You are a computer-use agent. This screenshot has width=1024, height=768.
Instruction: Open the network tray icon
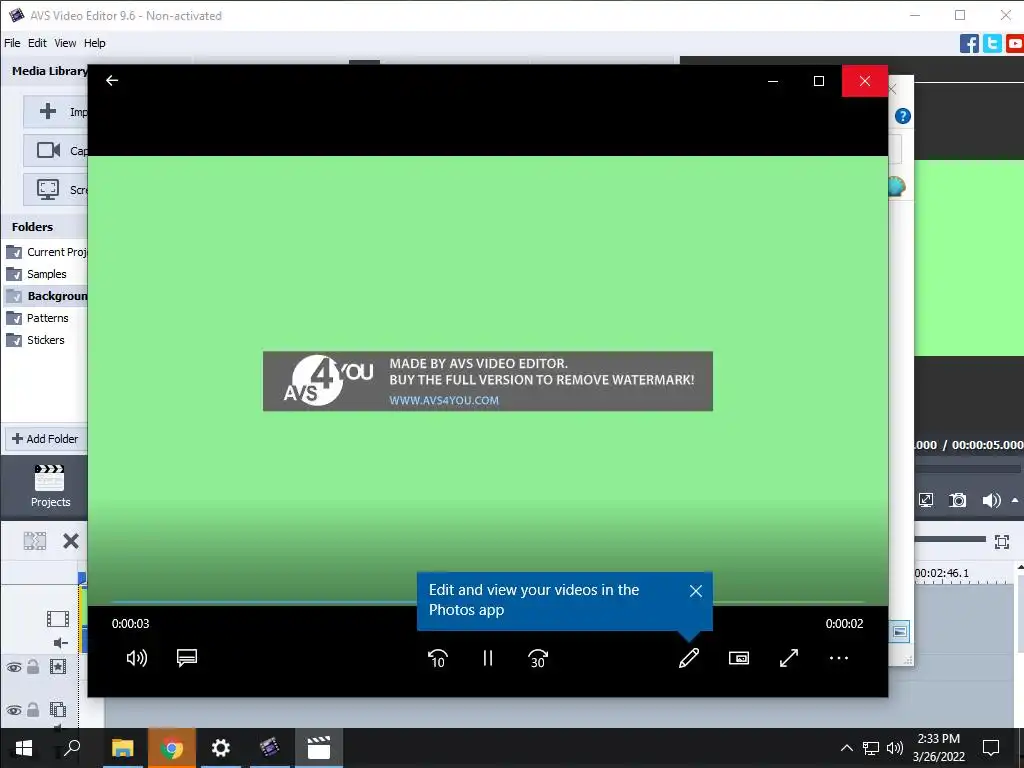click(871, 748)
